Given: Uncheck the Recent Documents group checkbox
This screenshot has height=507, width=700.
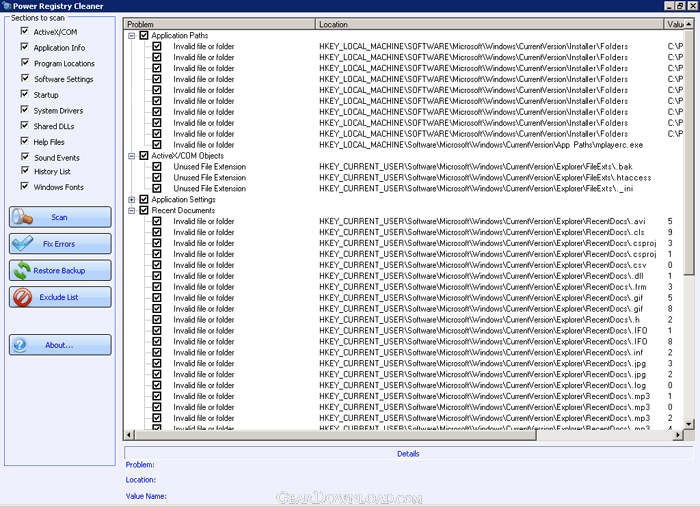Looking at the screenshot, I should (144, 210).
